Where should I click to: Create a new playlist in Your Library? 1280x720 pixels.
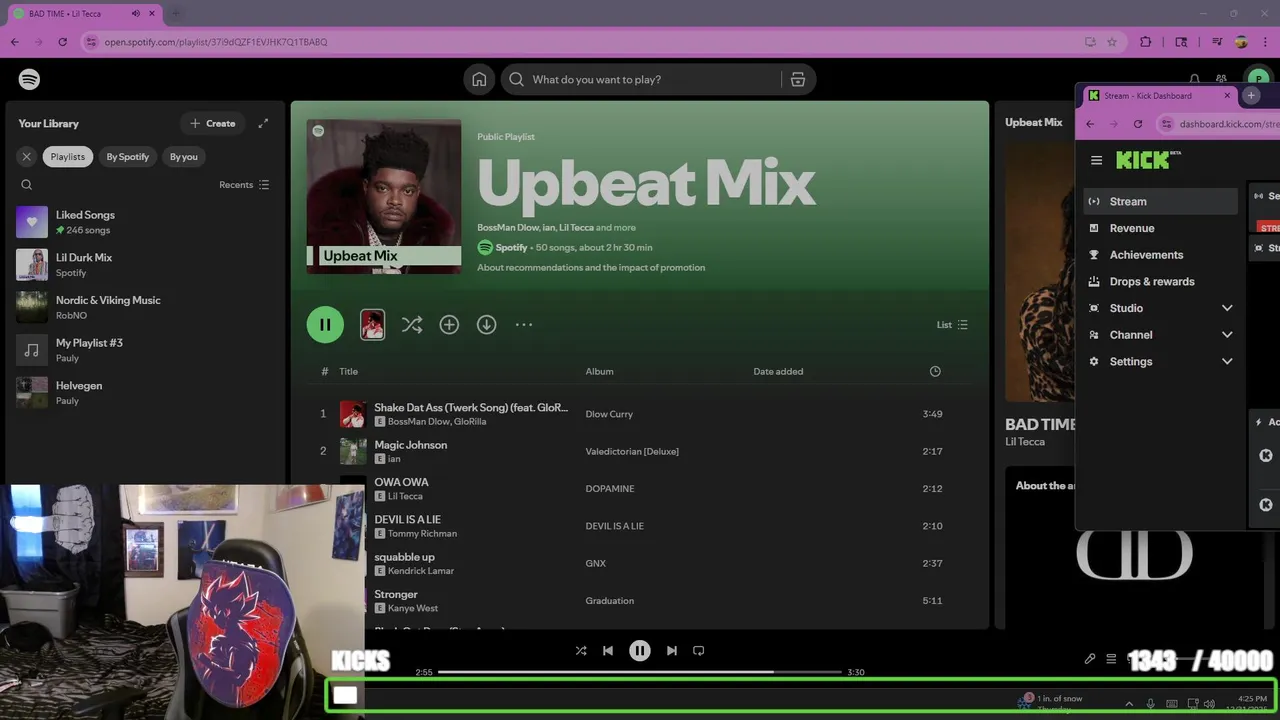pyautogui.click(x=213, y=123)
